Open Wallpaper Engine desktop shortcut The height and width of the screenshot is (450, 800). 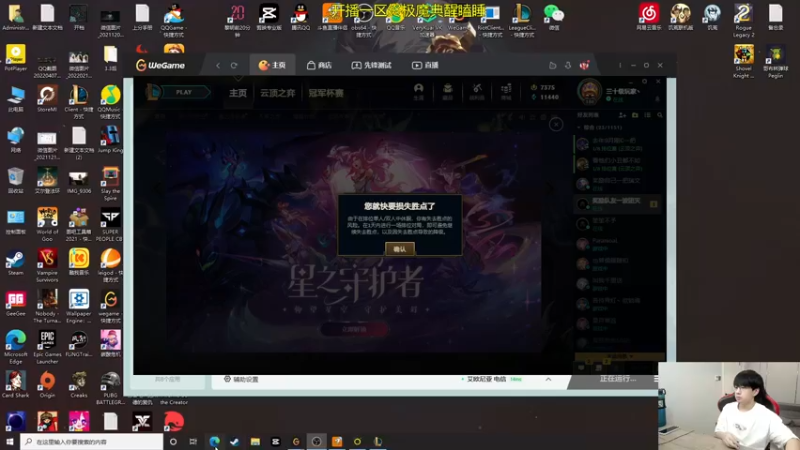(x=79, y=306)
